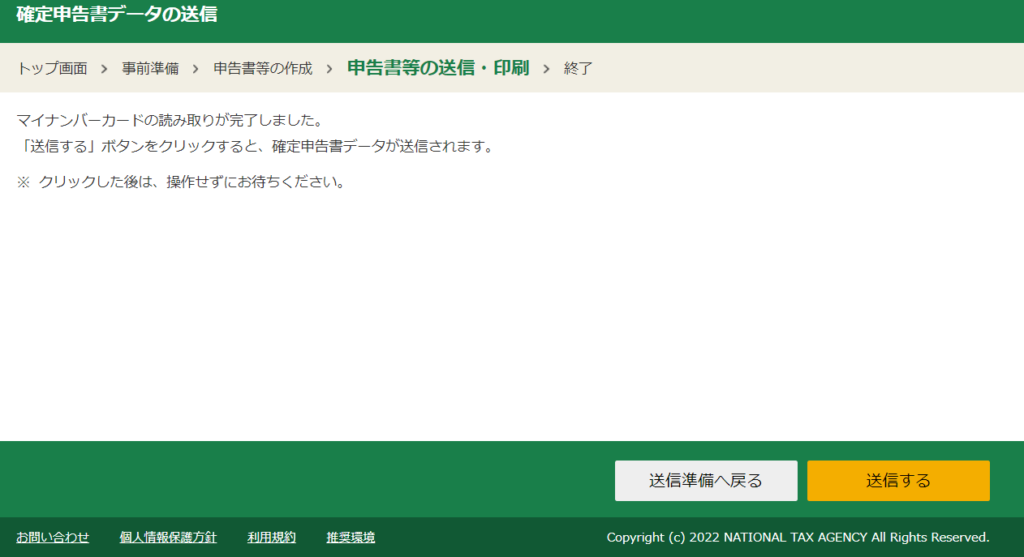Image resolution: width=1024 pixels, height=557 pixels.
Task: Select the 事前準備 breadcrumb step
Action: pos(150,69)
